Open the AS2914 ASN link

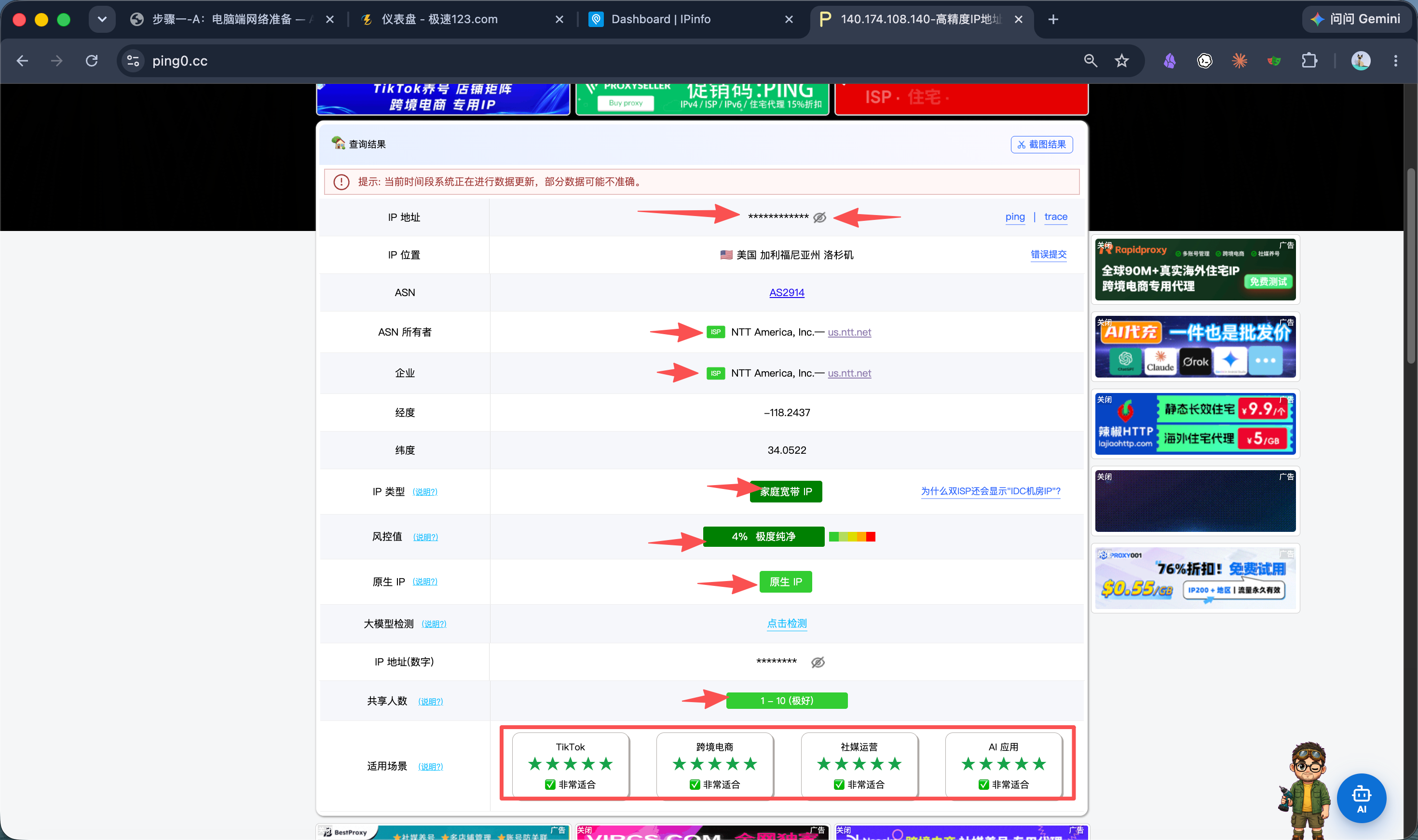(x=786, y=293)
